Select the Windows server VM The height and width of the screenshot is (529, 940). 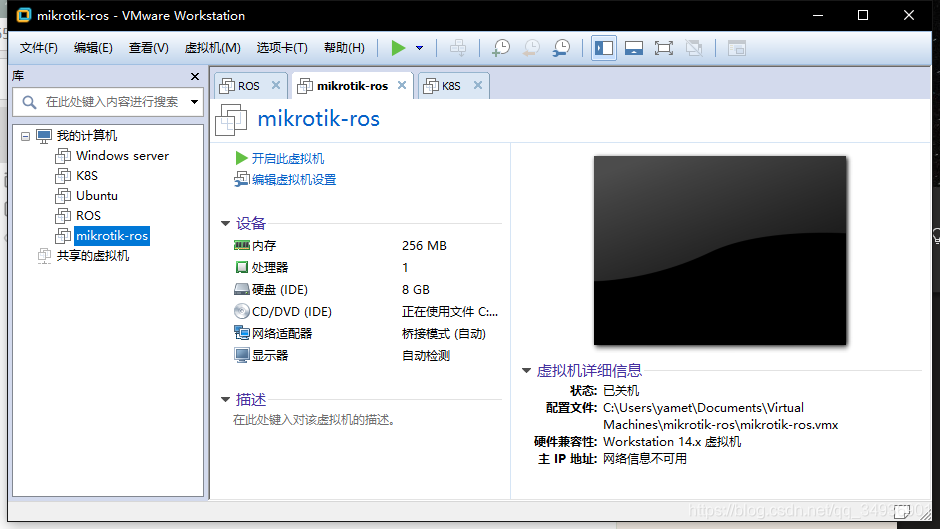[x=122, y=156]
